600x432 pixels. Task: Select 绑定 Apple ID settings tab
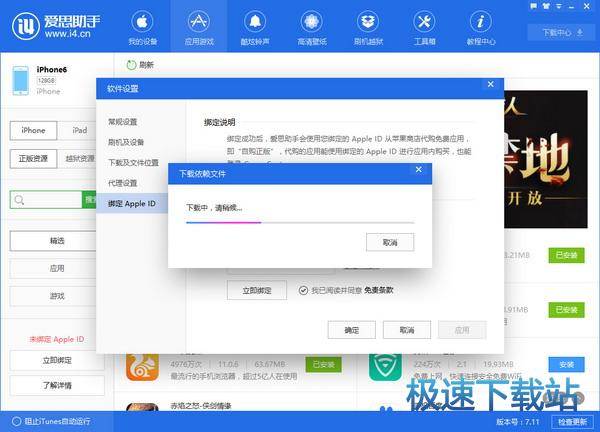point(132,203)
